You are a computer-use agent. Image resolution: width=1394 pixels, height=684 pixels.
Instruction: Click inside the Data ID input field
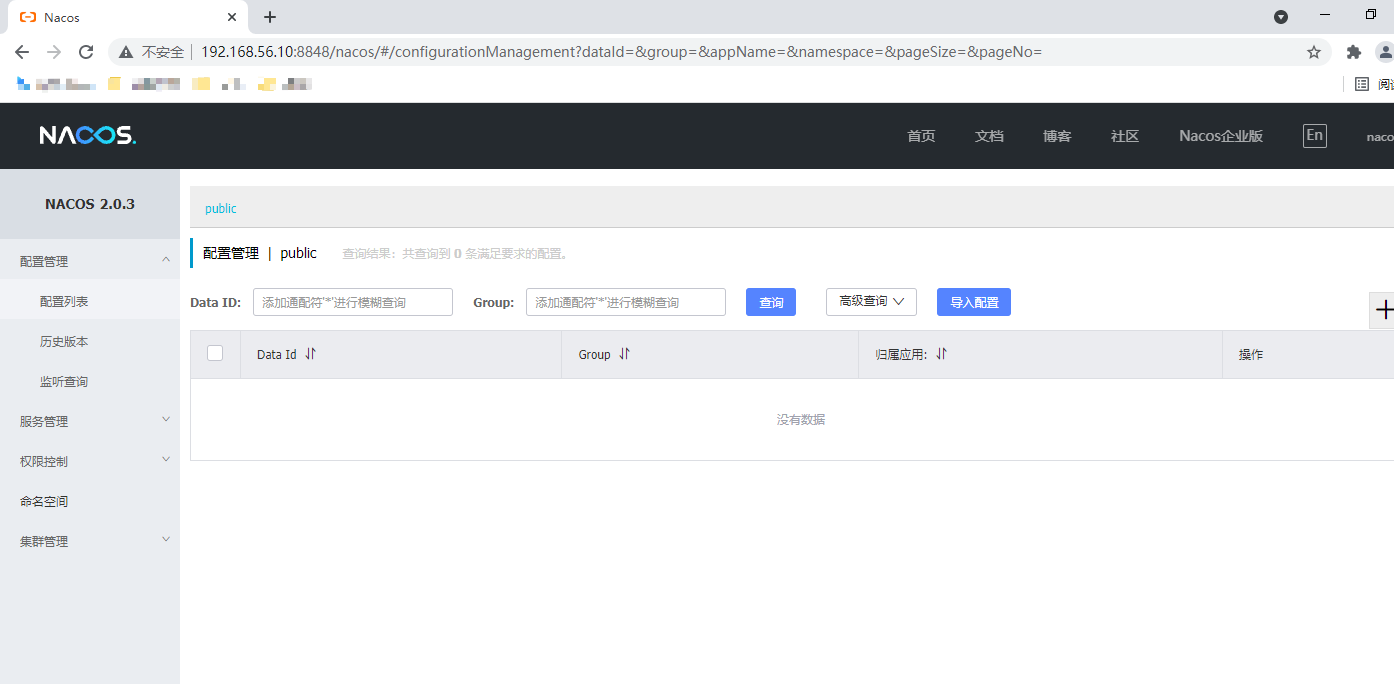pos(352,301)
